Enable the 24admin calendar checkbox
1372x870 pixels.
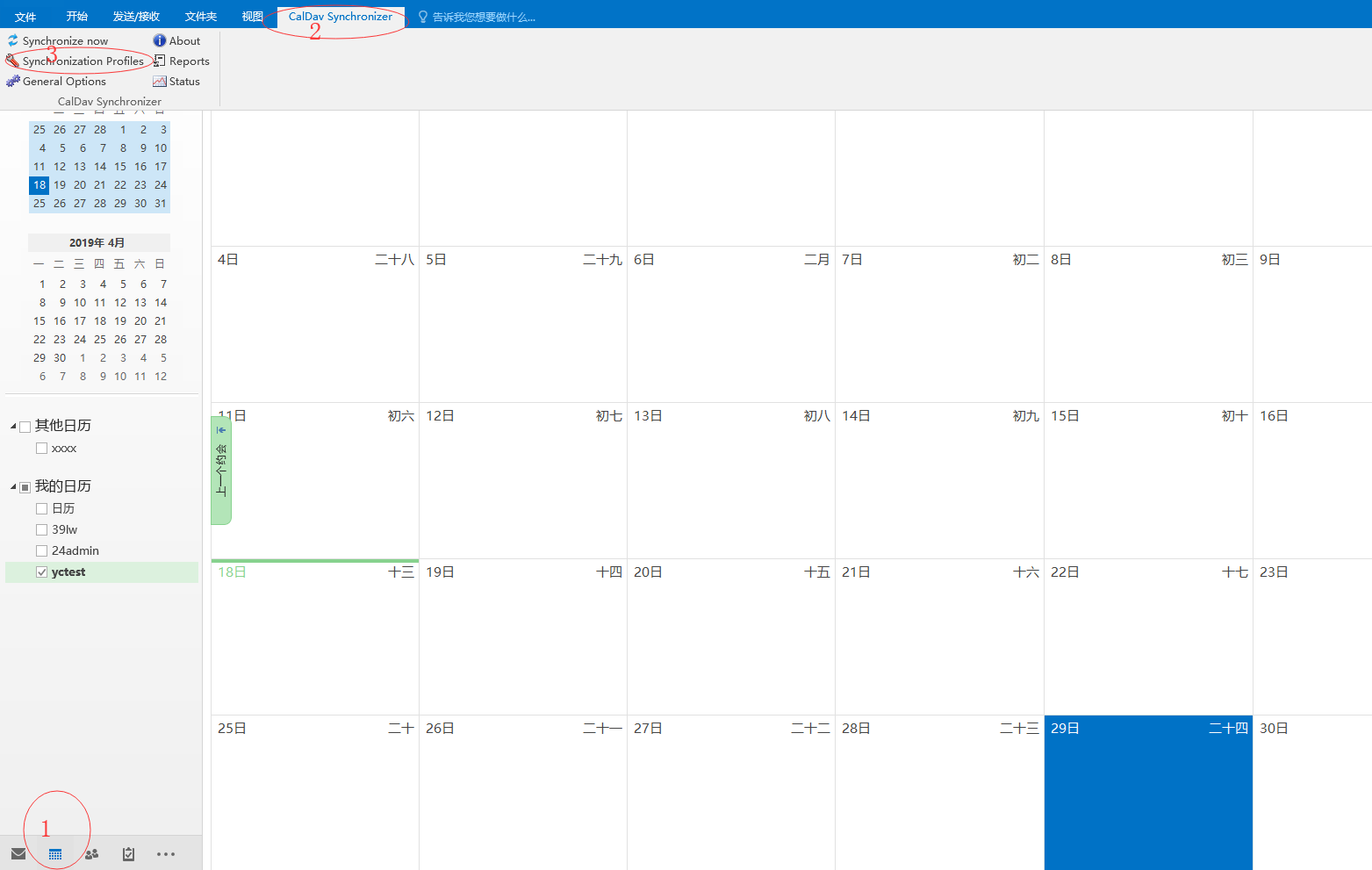click(x=41, y=550)
